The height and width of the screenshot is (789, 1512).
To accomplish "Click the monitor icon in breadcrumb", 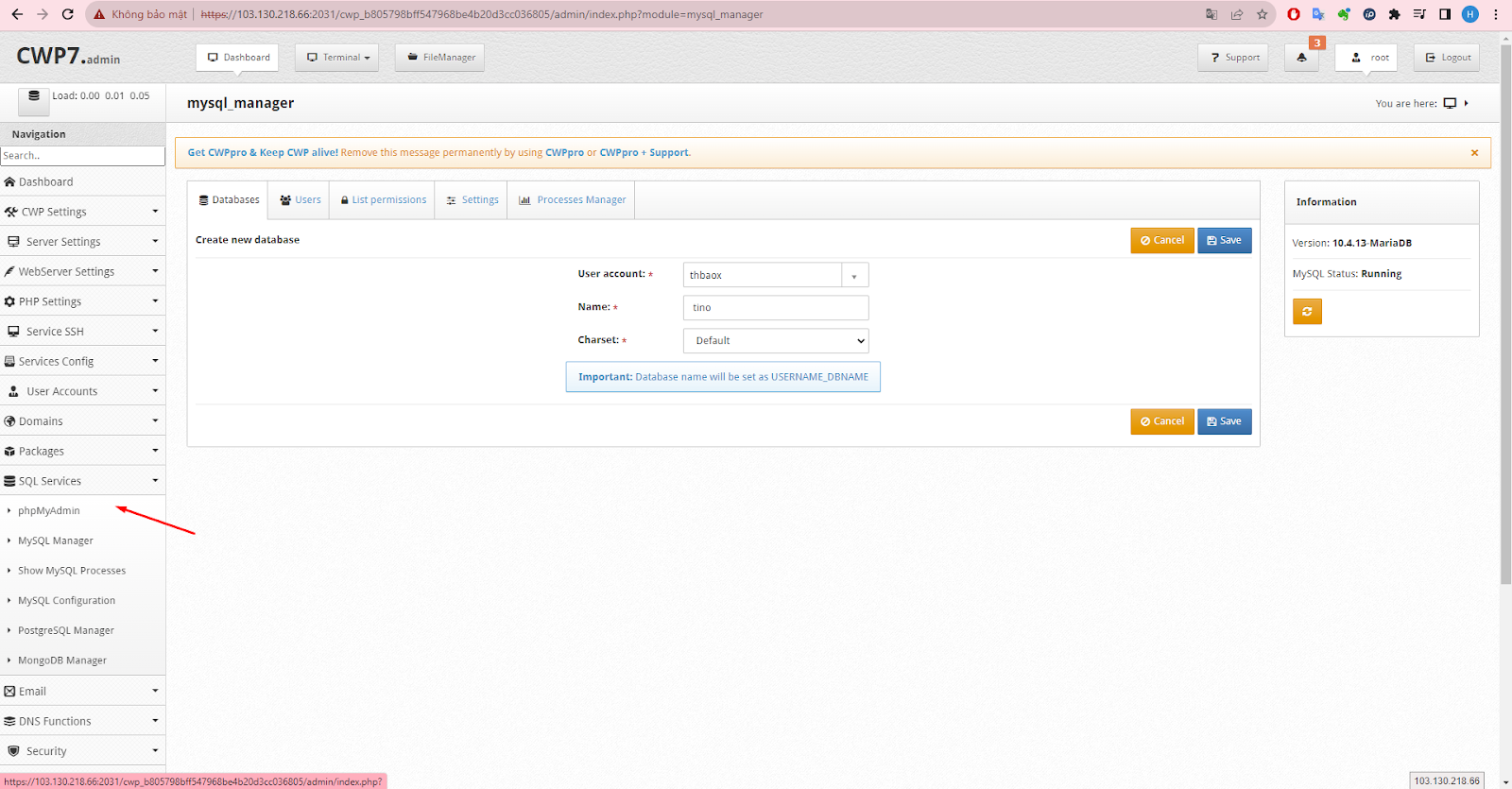I will tap(1450, 103).
